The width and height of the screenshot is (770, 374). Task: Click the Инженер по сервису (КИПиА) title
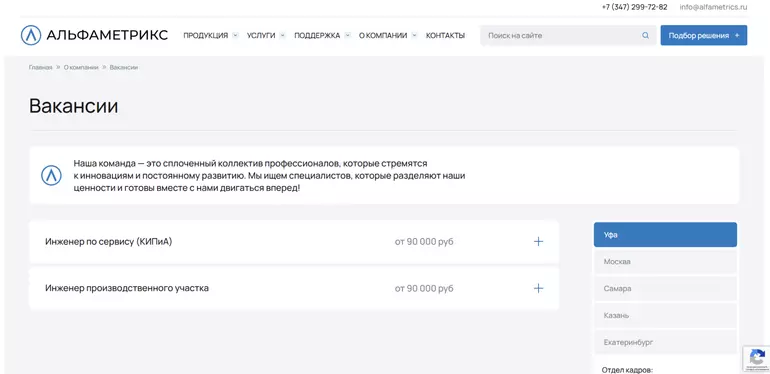(x=109, y=241)
